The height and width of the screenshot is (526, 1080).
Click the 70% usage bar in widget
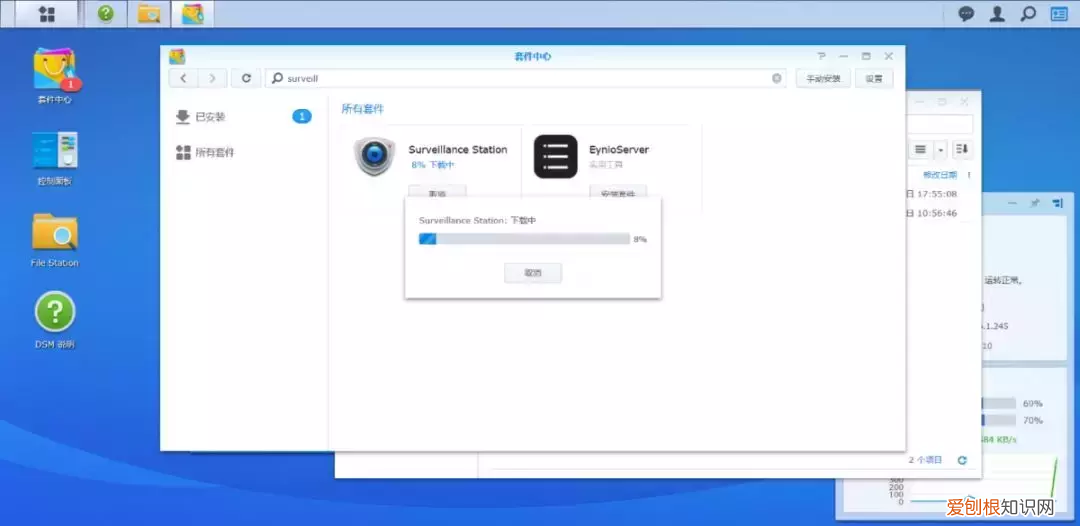click(999, 420)
